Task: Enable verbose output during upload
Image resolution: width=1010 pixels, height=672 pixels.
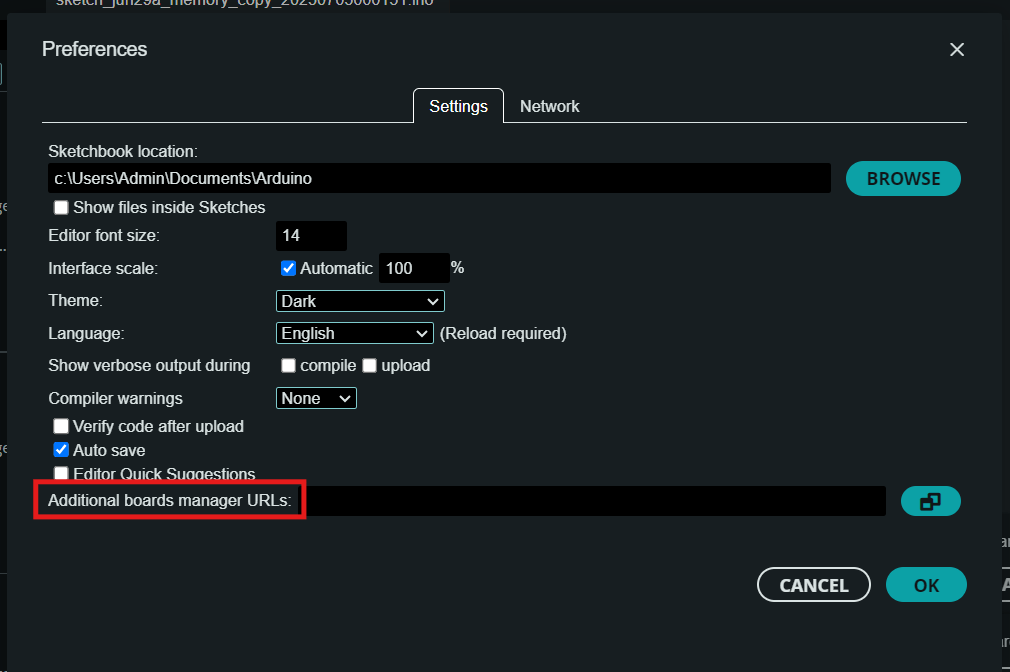Action: pyautogui.click(x=370, y=366)
